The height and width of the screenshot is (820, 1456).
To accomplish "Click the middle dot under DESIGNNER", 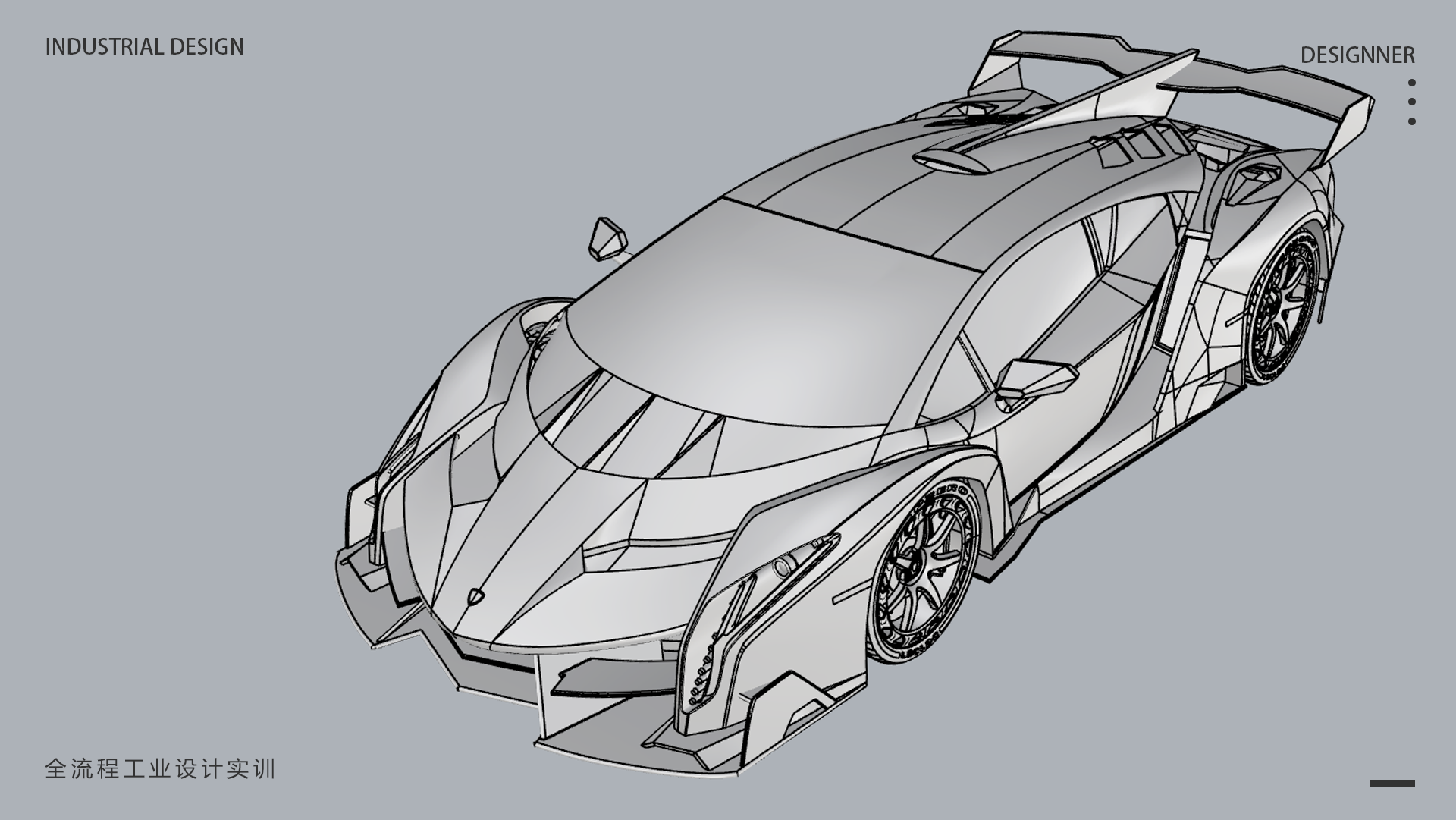I will coord(1411,102).
